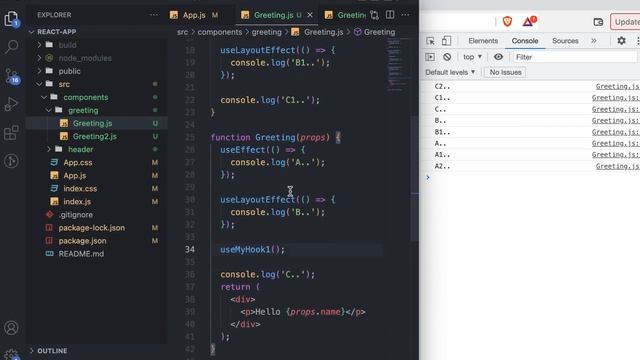
Task: Activate the DevTools inspect element picker
Action: pyautogui.click(x=430, y=41)
